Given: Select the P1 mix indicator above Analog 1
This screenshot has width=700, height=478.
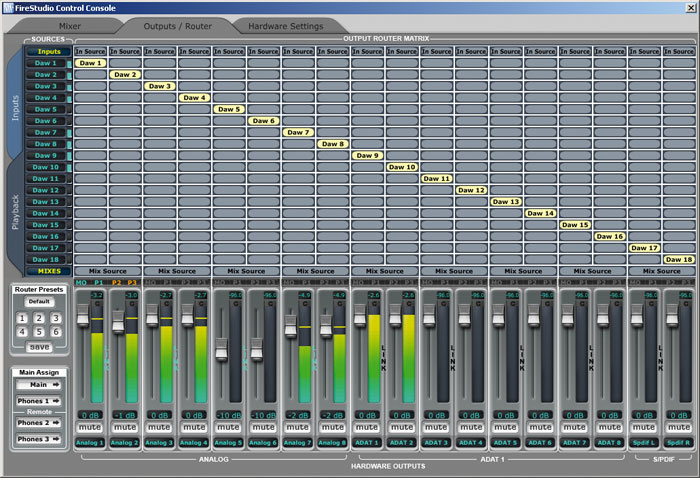Looking at the screenshot, I should click(x=99, y=284).
